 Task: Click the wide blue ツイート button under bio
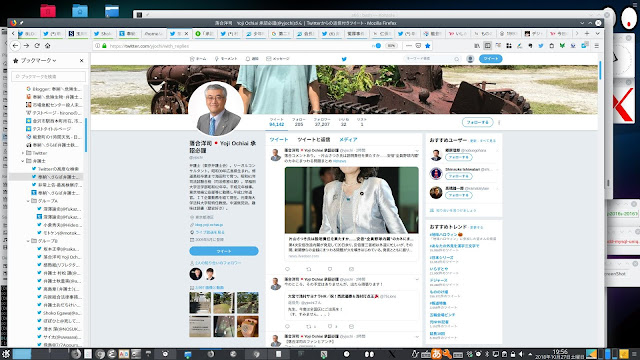224,251
